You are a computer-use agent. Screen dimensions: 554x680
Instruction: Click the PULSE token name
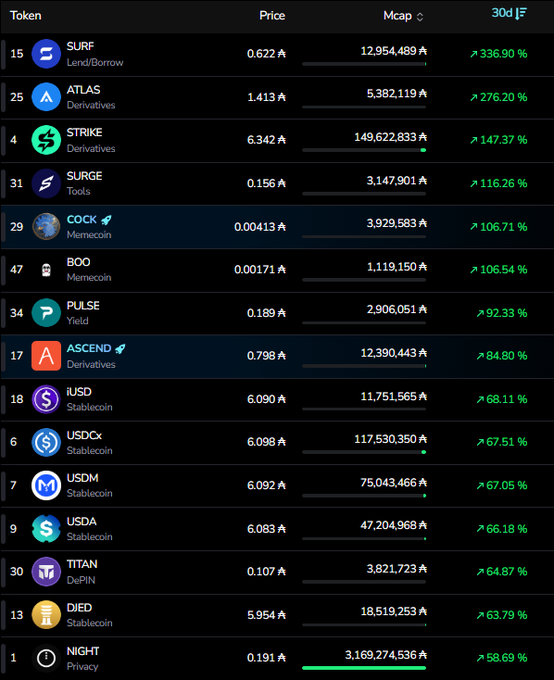[x=83, y=306]
